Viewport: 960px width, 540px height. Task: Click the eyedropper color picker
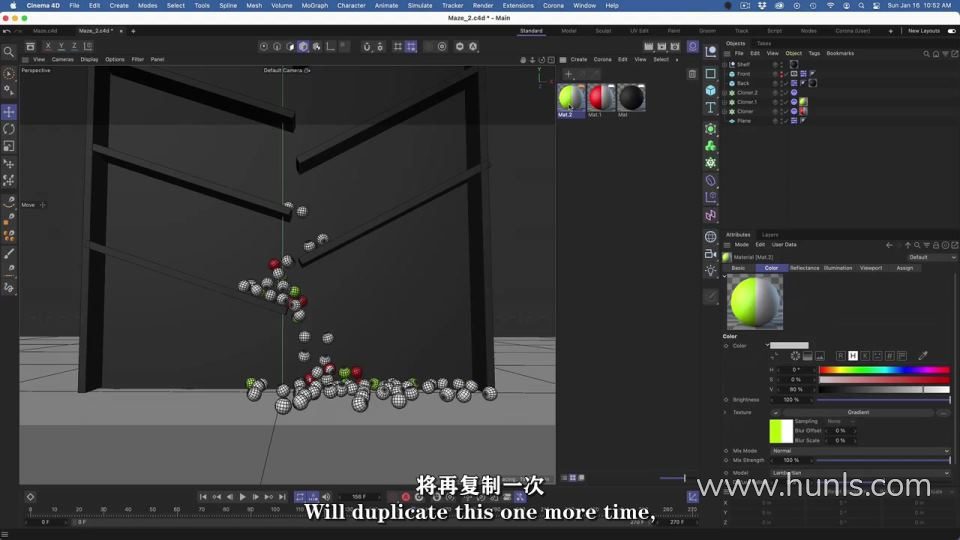click(923, 356)
